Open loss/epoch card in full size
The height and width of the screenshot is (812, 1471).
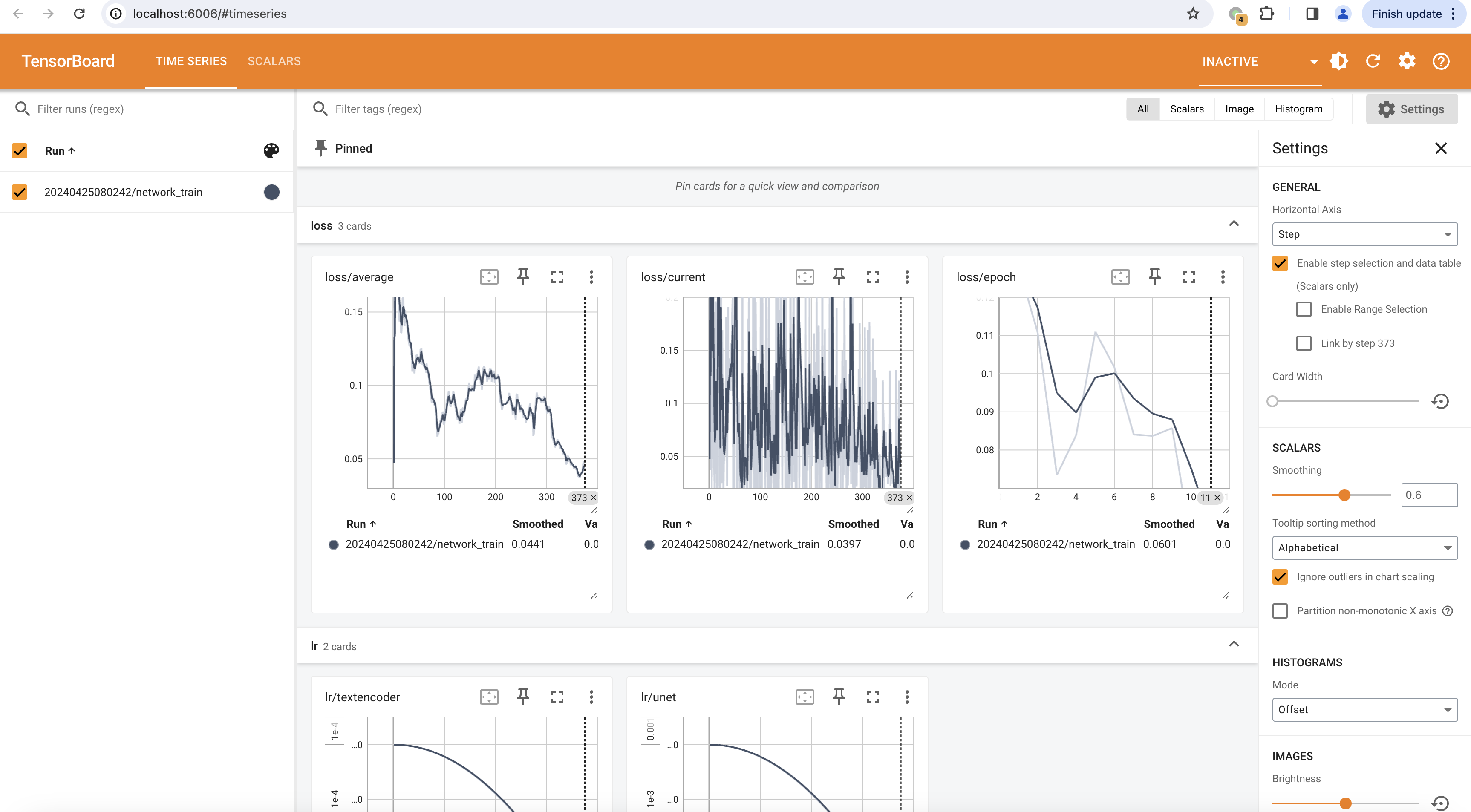(1188, 277)
